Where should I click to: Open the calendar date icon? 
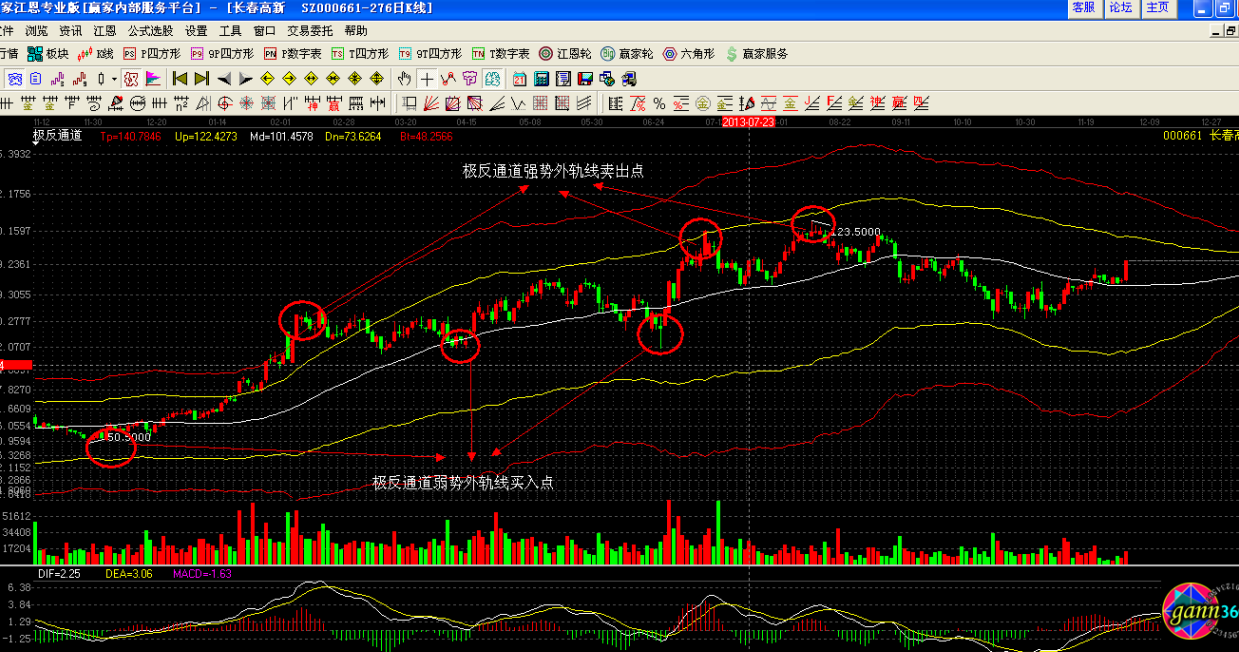coord(521,79)
